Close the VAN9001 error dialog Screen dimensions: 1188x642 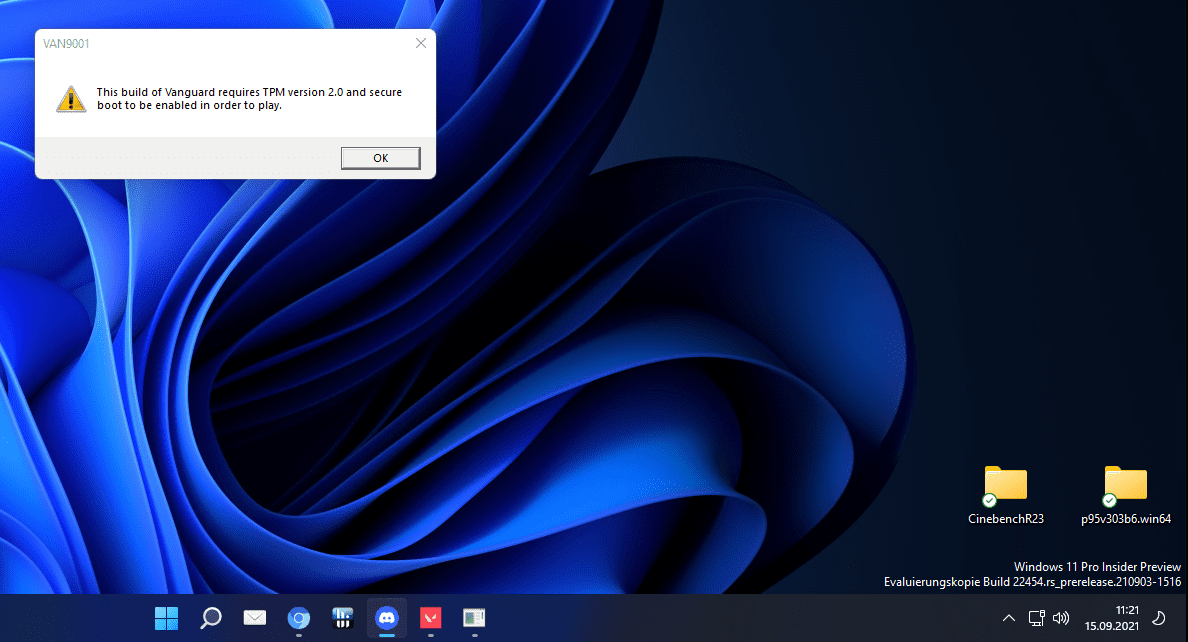(420, 43)
